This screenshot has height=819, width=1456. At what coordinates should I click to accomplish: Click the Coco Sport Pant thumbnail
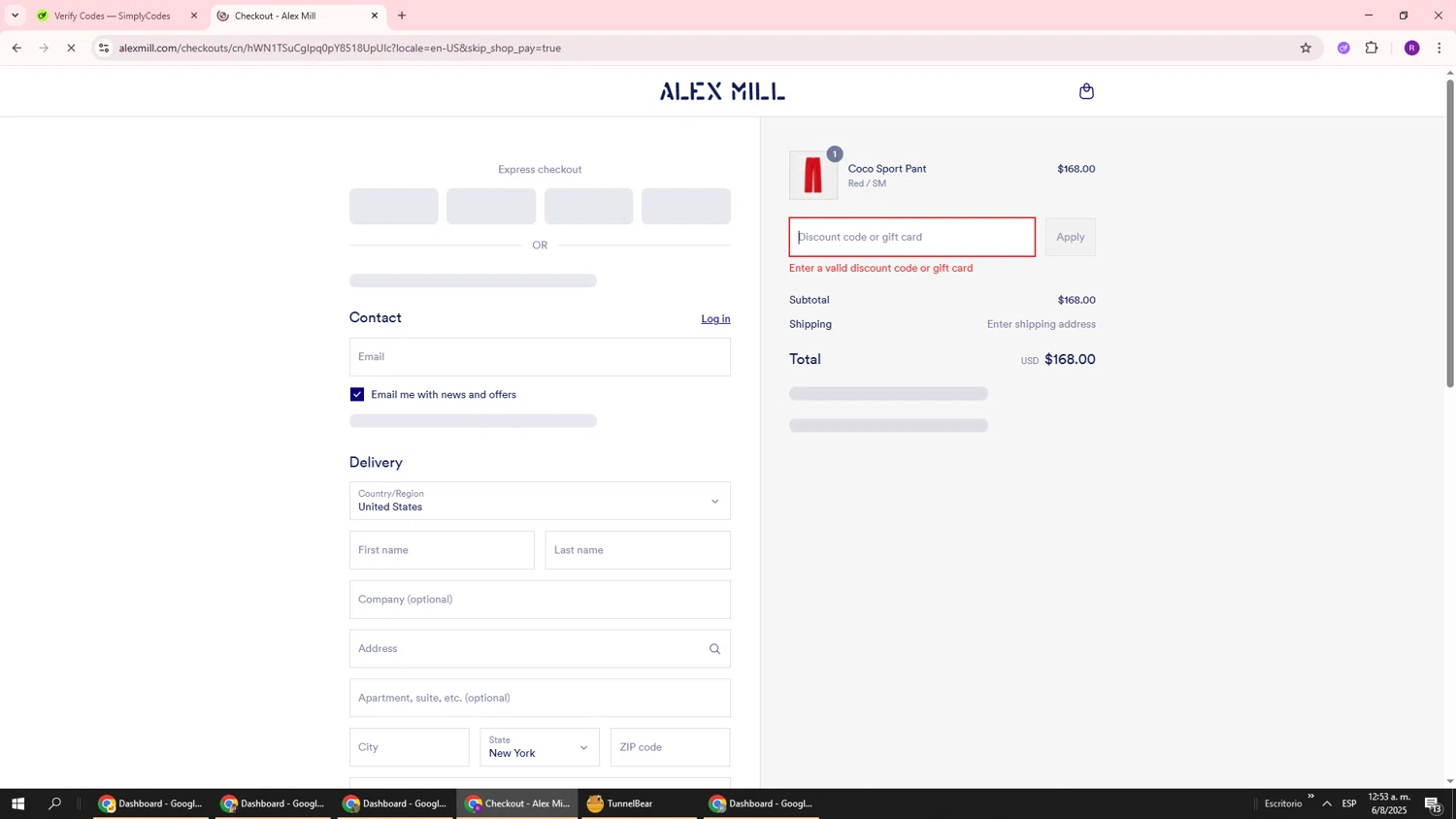[813, 176]
